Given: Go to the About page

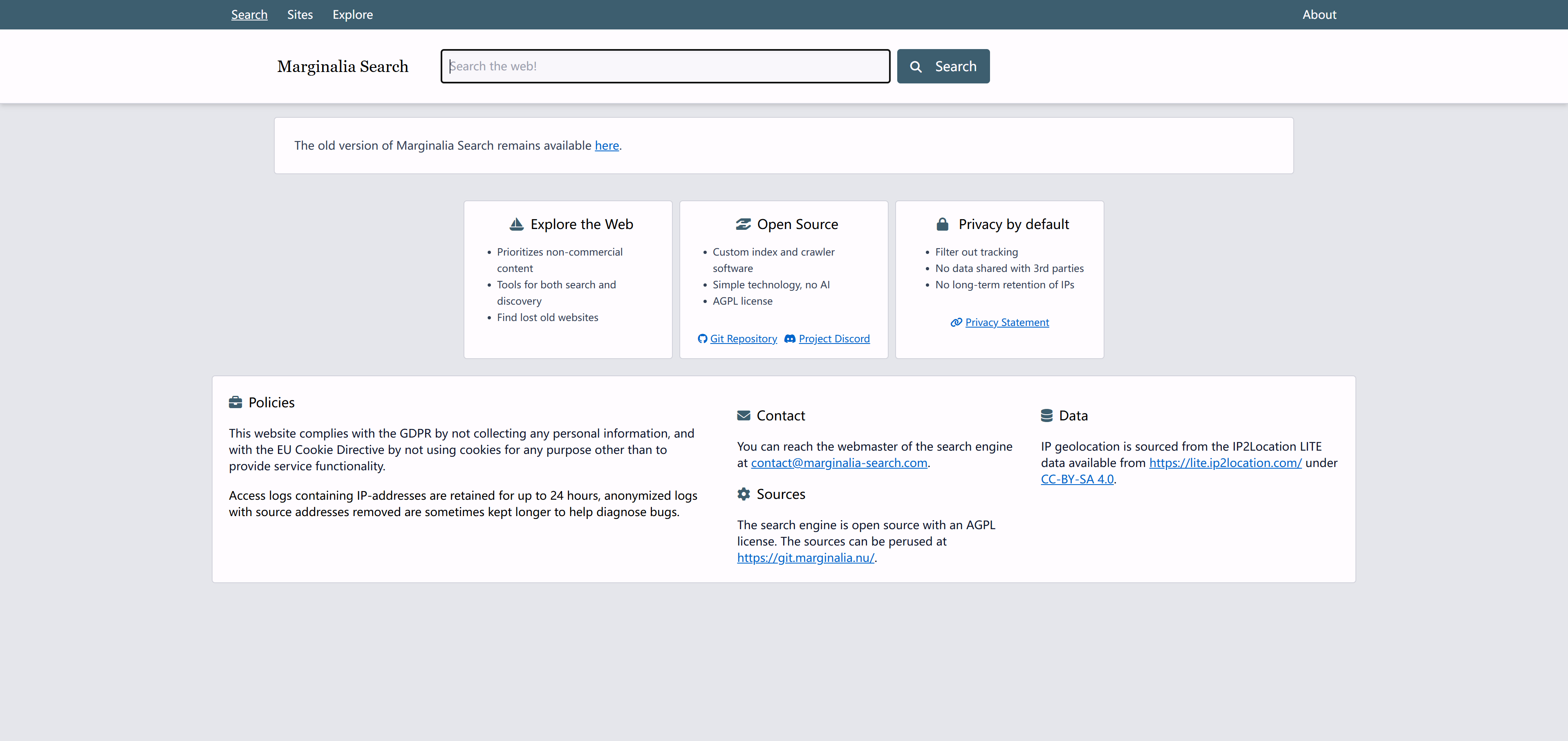Looking at the screenshot, I should click(x=1319, y=15).
